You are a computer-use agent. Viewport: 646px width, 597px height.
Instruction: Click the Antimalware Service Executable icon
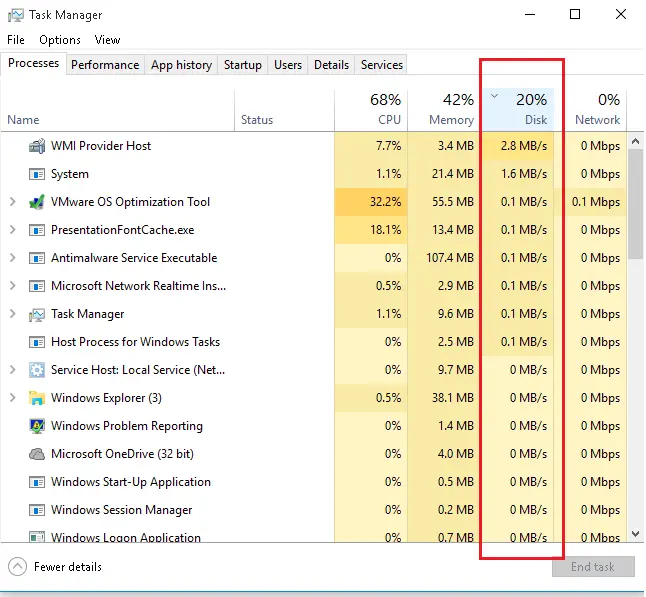[37, 258]
